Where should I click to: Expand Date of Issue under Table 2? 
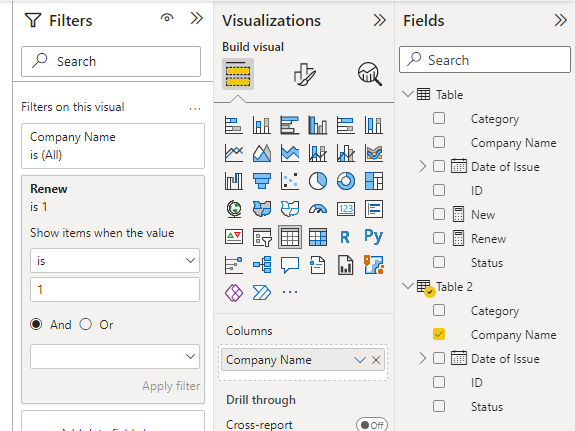[x=422, y=358]
